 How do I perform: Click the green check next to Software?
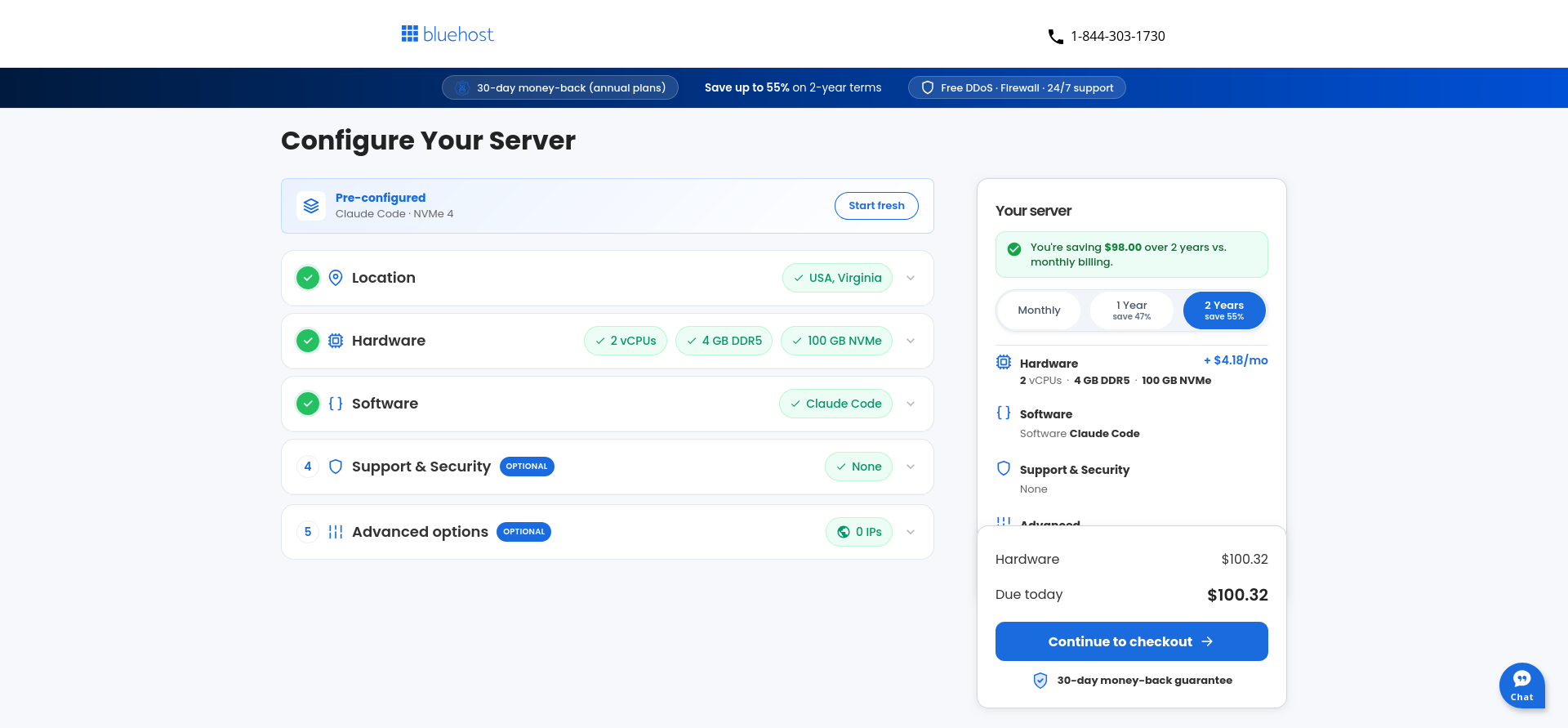click(x=308, y=404)
